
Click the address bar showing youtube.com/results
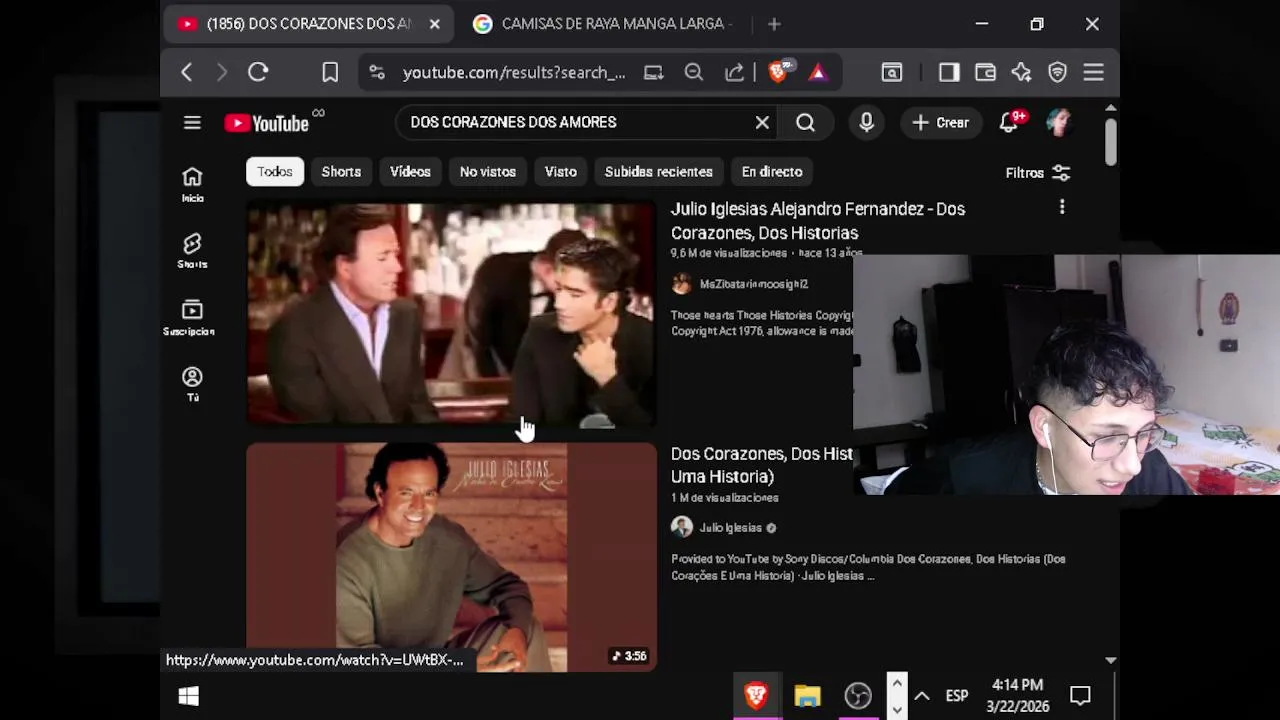514,72
